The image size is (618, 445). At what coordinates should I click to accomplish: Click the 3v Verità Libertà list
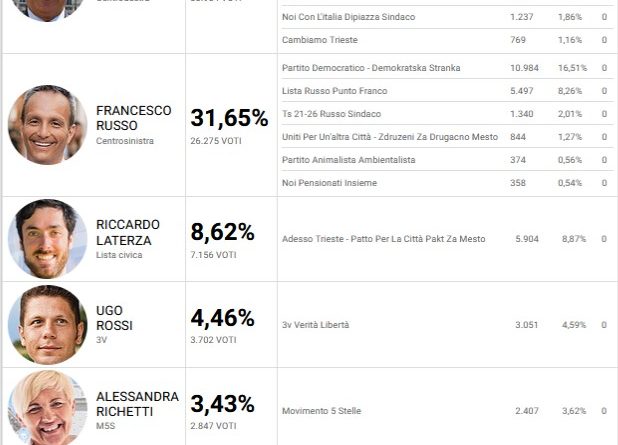315,325
